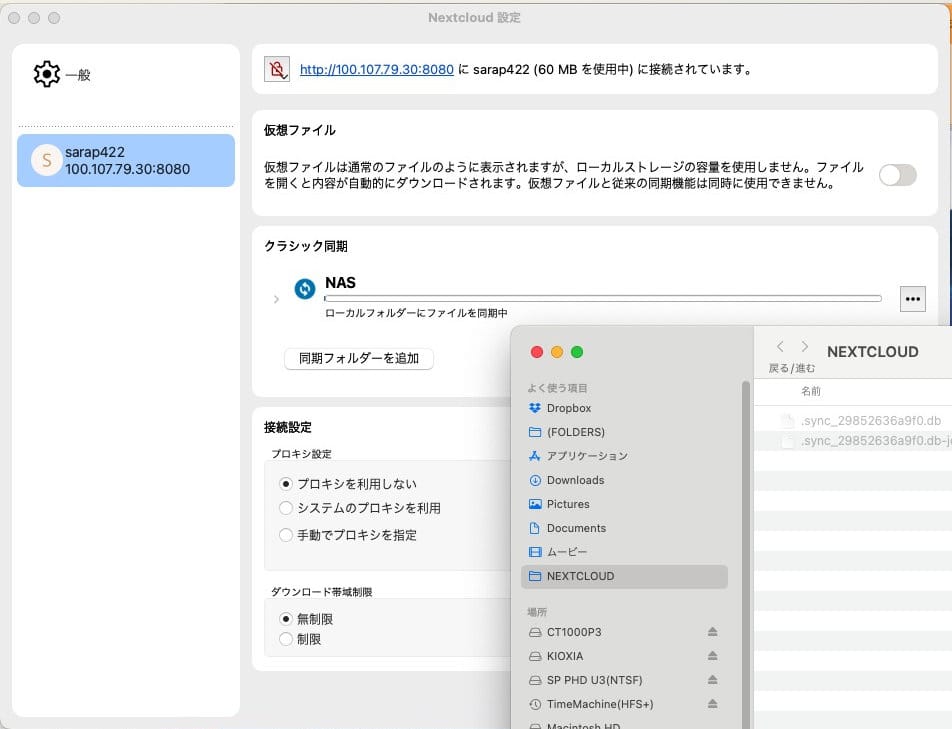Click the SP PHD U3(NTSF) drive icon
Image resolution: width=952 pixels, height=729 pixels.
[535, 680]
